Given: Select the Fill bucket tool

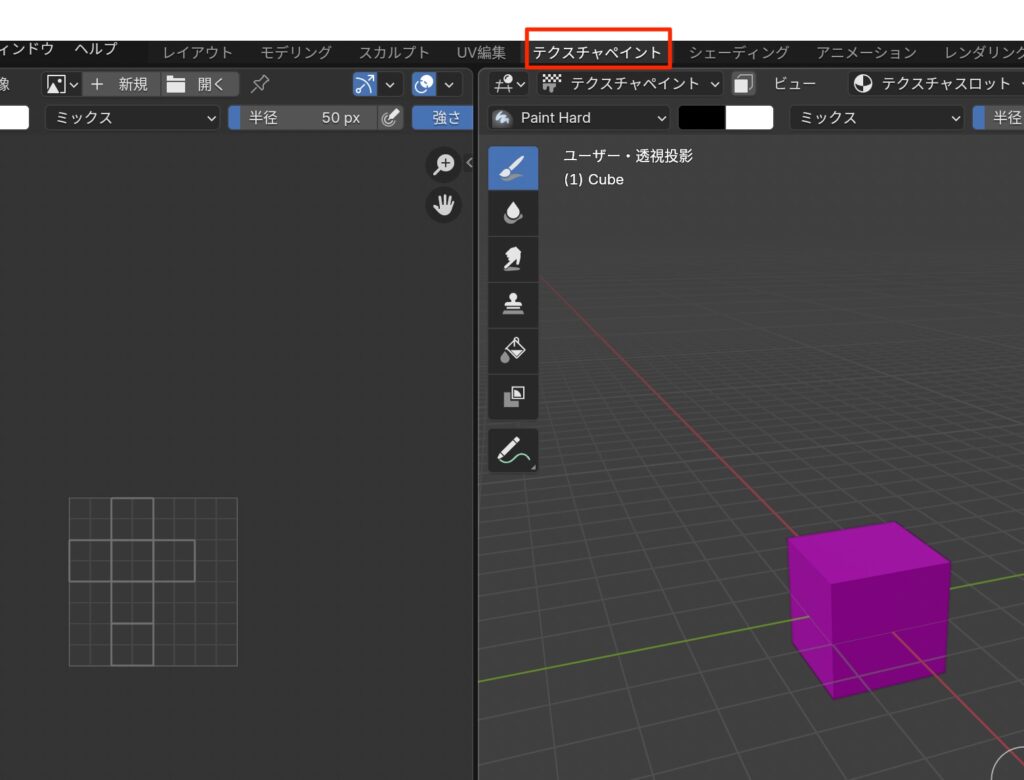Looking at the screenshot, I should (513, 350).
